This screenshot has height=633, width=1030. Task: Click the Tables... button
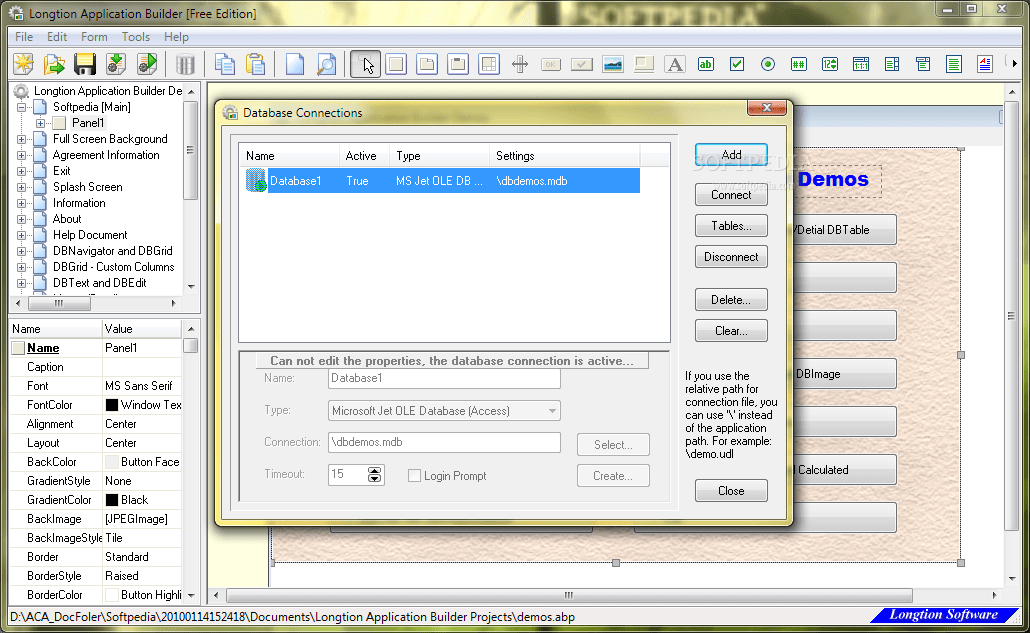731,225
